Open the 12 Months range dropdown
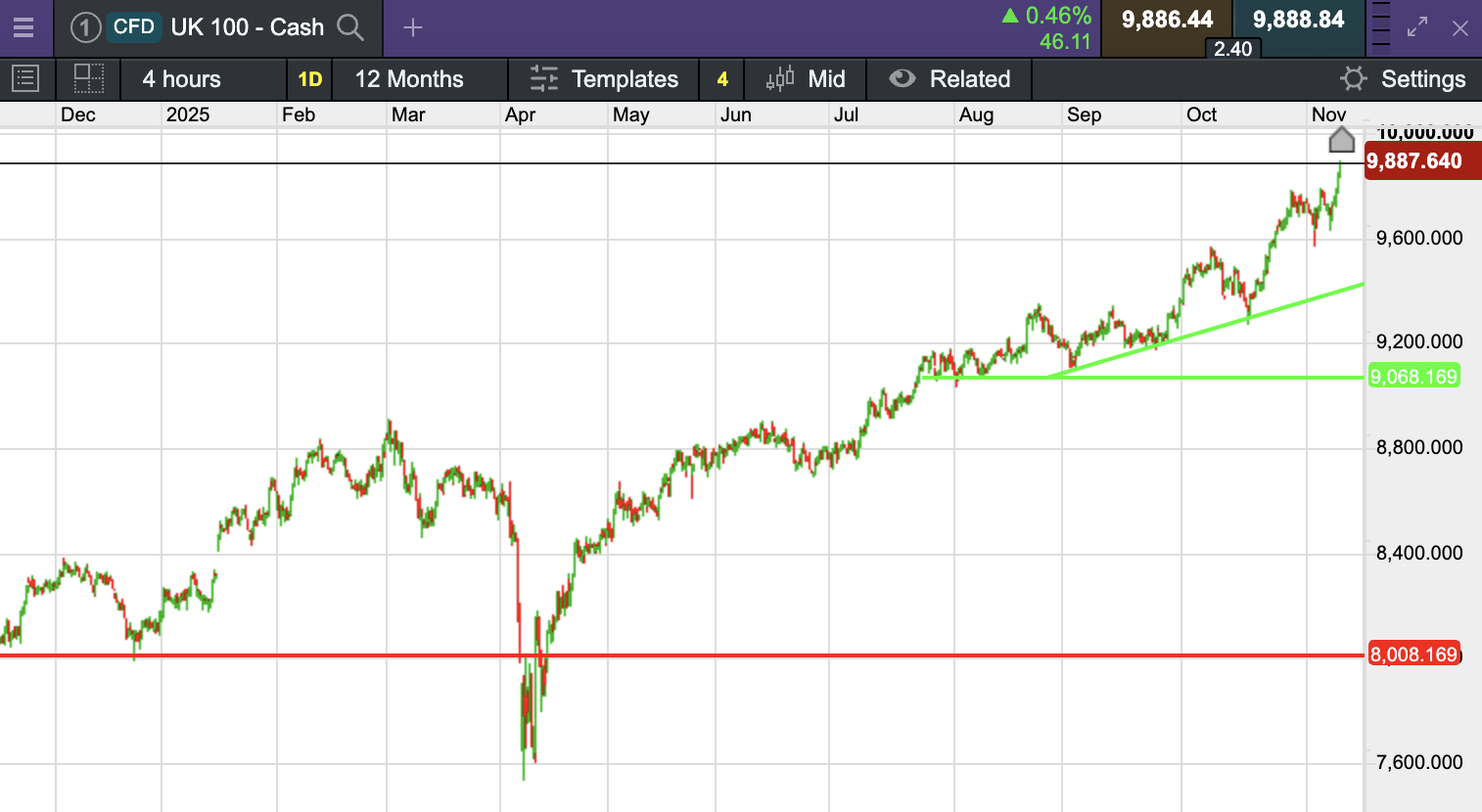1482x812 pixels. (409, 79)
